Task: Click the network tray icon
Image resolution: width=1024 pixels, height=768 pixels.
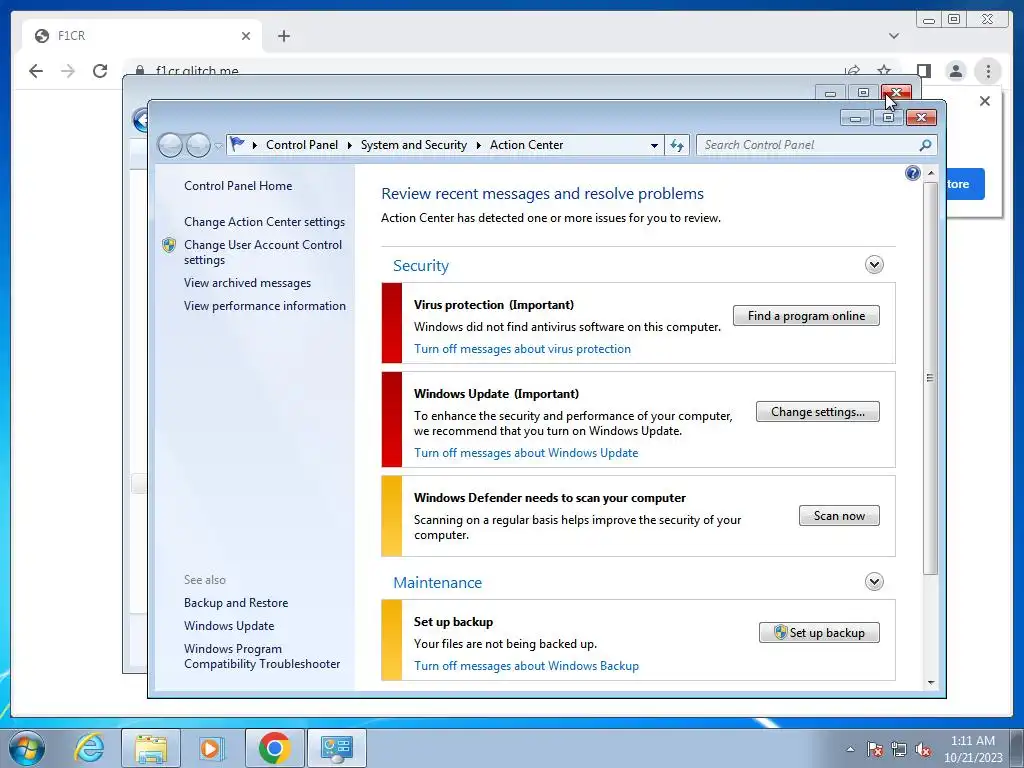Action: (x=899, y=749)
